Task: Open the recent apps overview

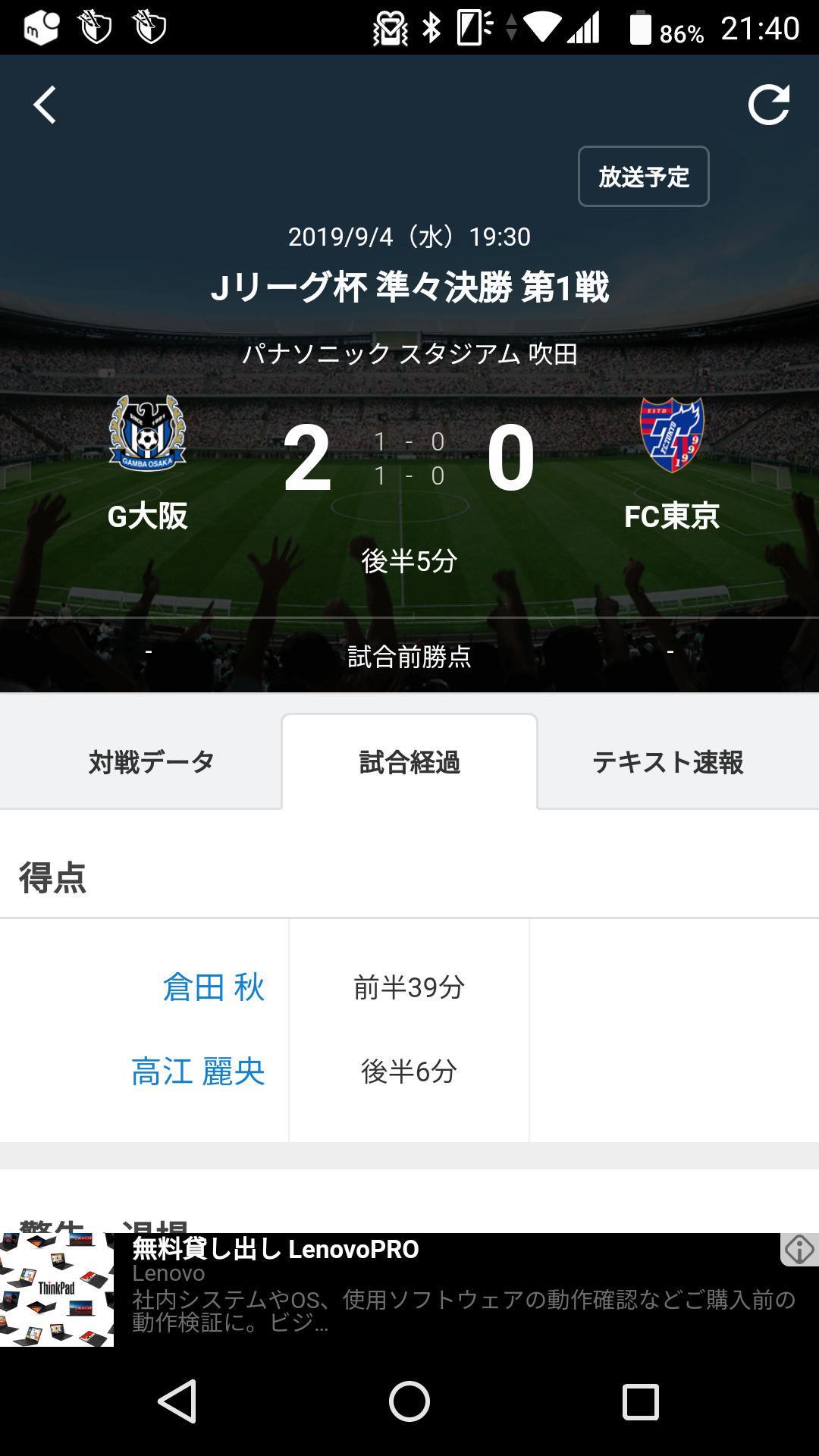Action: pyautogui.click(x=640, y=1401)
